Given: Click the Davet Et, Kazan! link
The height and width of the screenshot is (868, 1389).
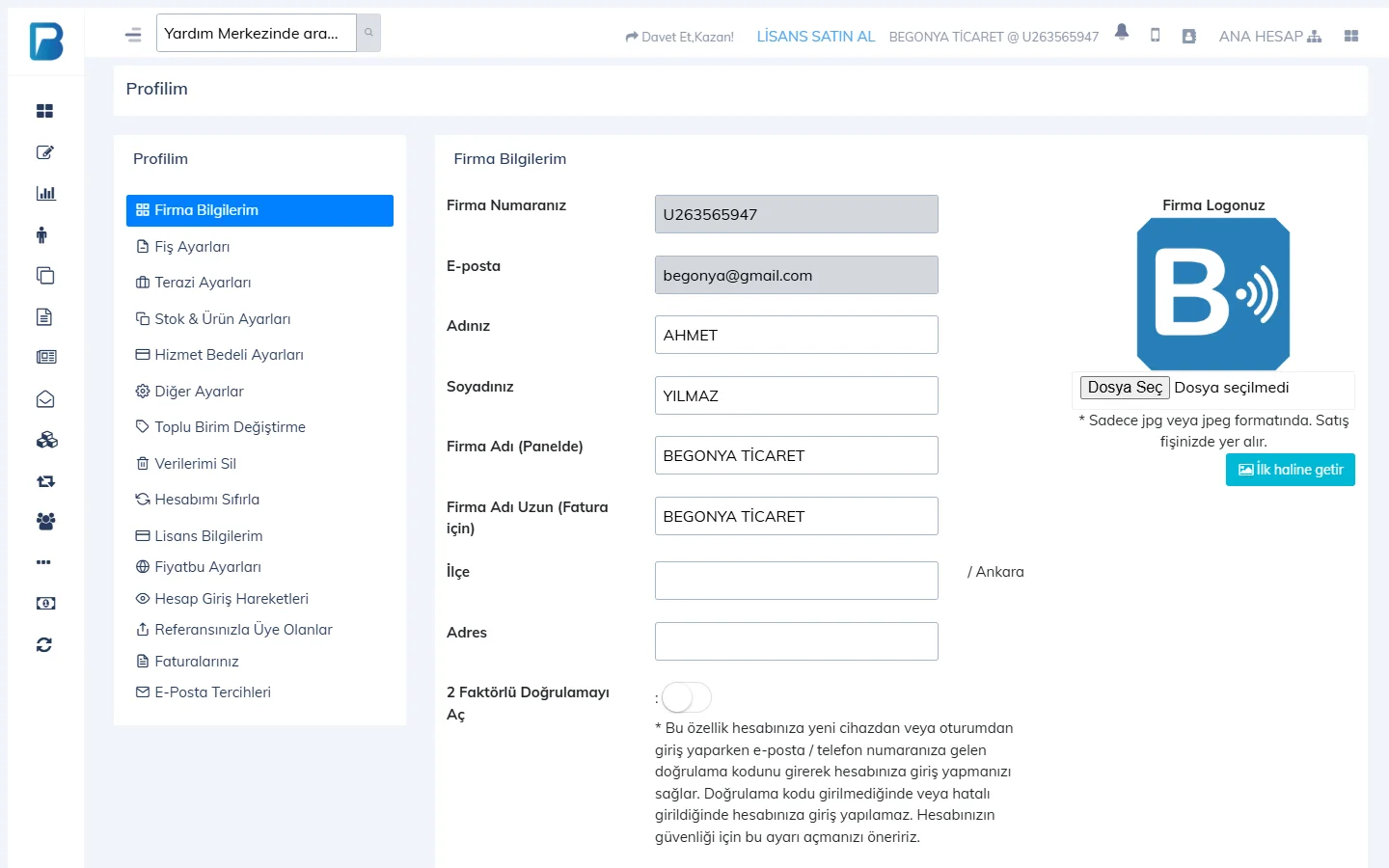Looking at the screenshot, I should coord(679,37).
